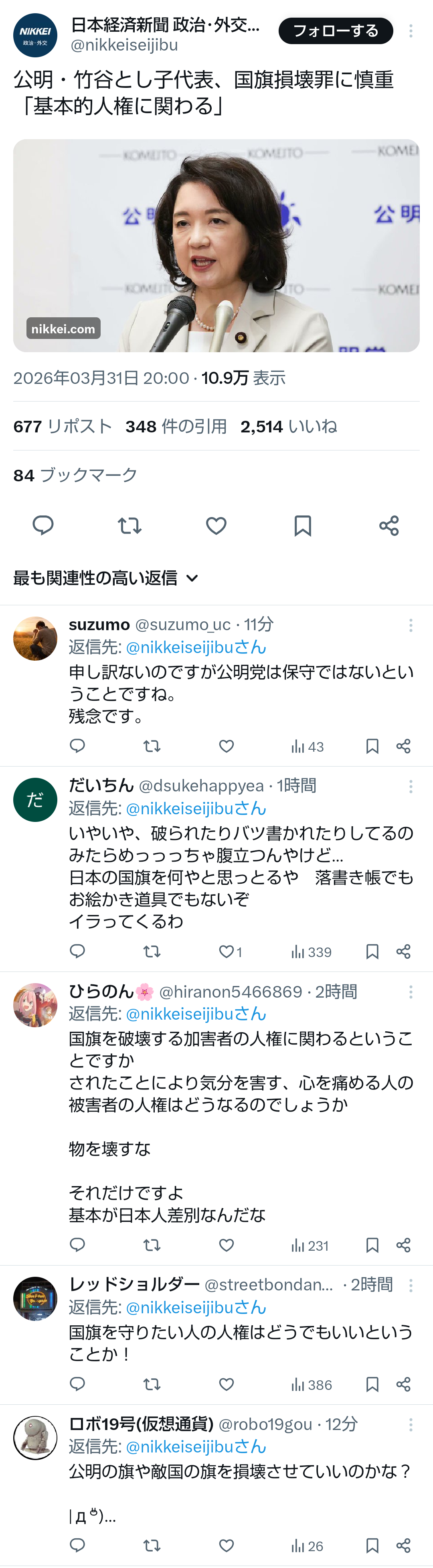Image resolution: width=433 pixels, height=1568 pixels.
Task: Open the nikkei.com article image card
Action: (x=216, y=245)
